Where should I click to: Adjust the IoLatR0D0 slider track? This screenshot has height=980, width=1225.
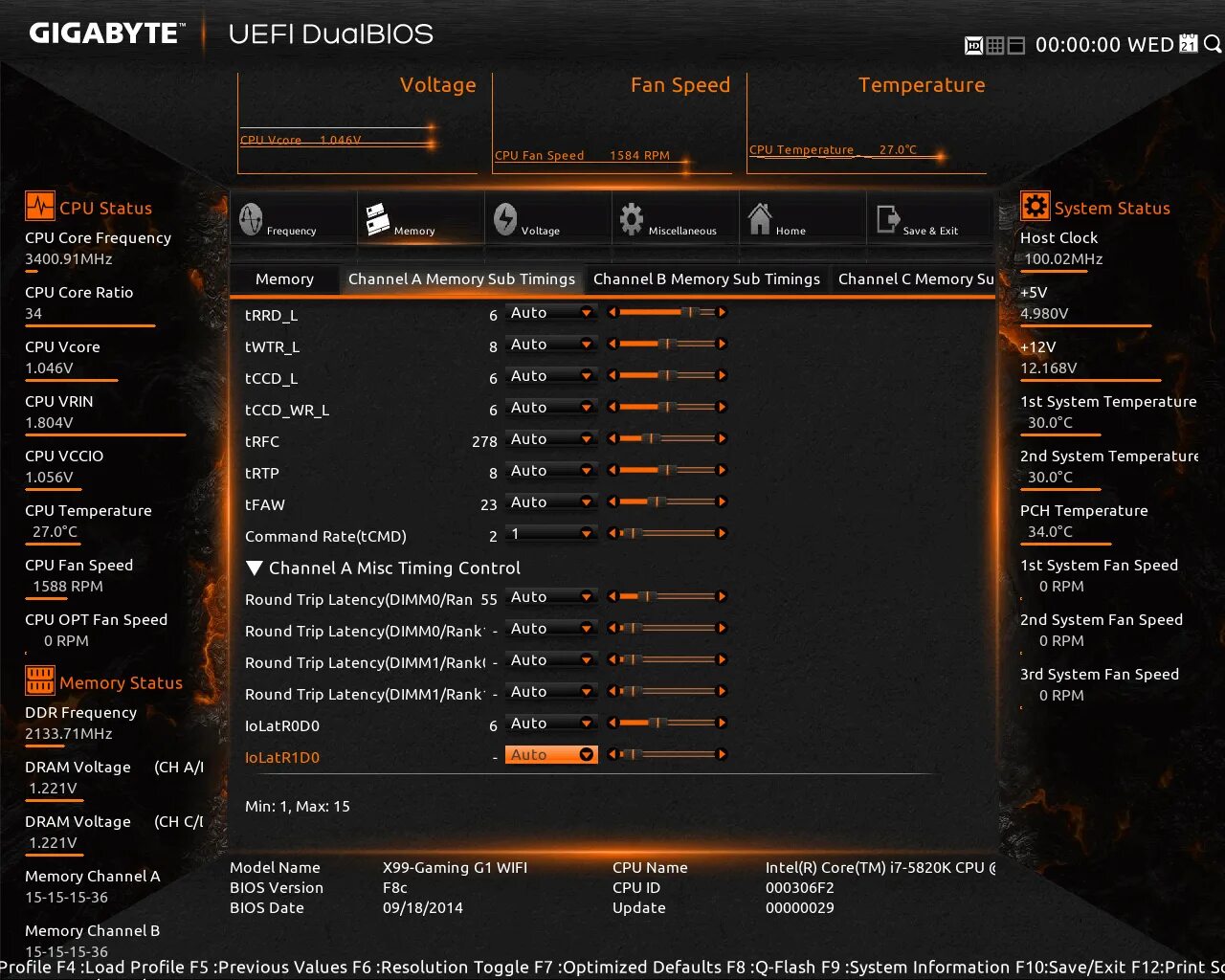(x=667, y=723)
